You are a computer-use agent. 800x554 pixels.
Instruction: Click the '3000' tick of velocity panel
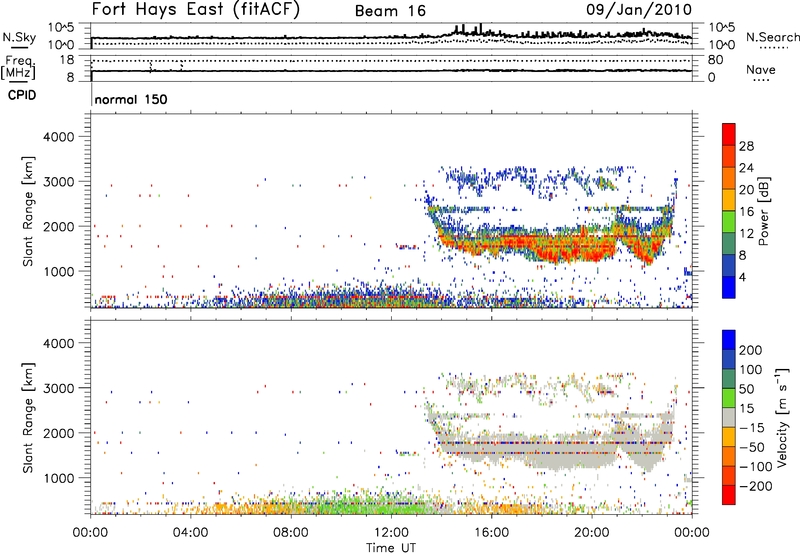tap(58, 388)
